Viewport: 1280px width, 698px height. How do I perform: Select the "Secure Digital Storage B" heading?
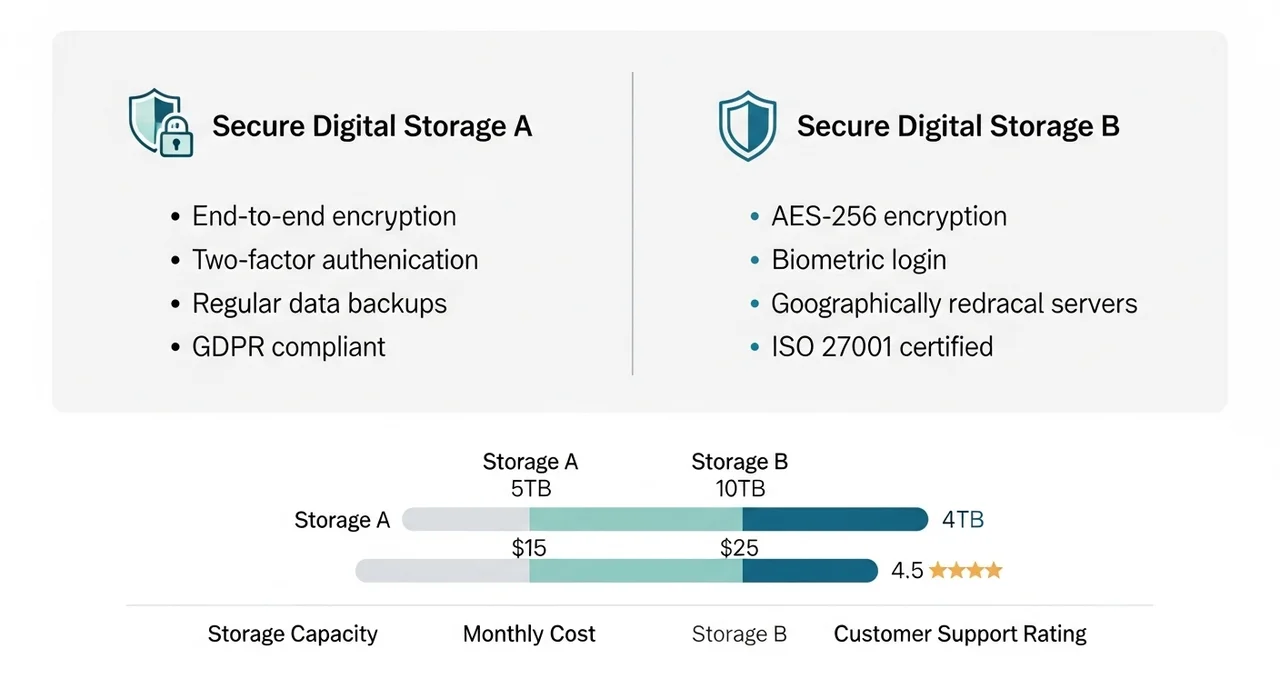point(957,127)
